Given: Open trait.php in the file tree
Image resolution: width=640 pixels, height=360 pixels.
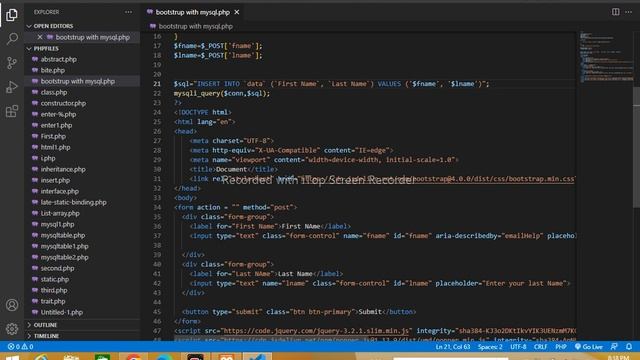Looking at the screenshot, I should 53,302.
